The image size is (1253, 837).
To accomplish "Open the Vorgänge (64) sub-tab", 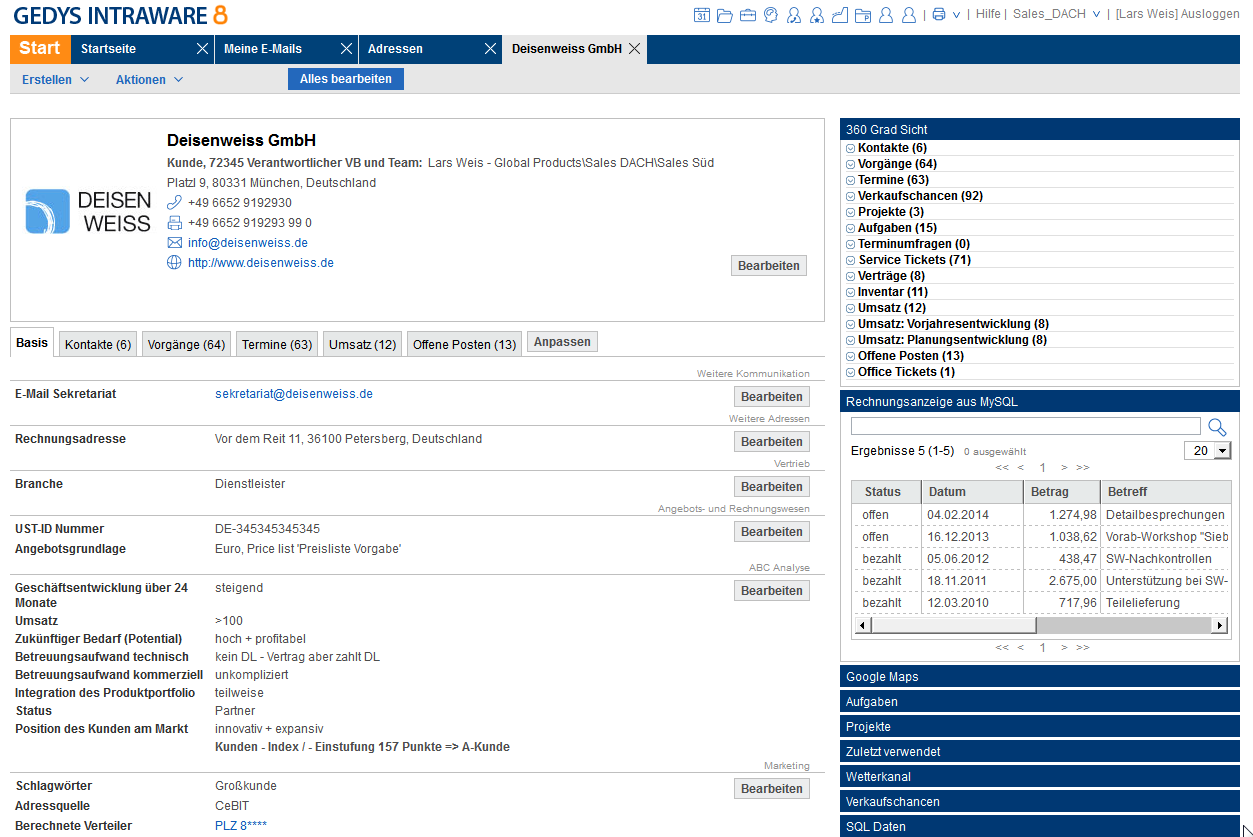I will point(186,344).
